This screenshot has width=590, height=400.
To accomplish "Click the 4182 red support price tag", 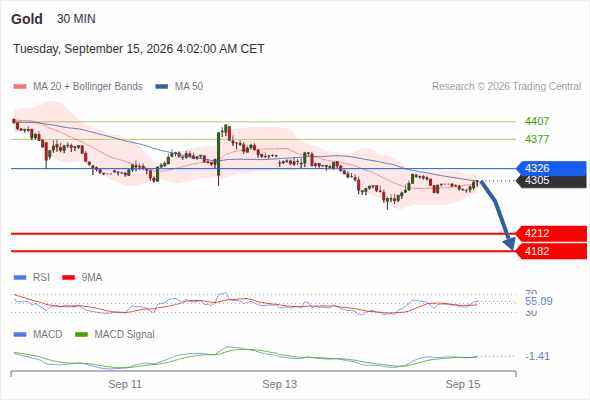I will tap(551, 251).
